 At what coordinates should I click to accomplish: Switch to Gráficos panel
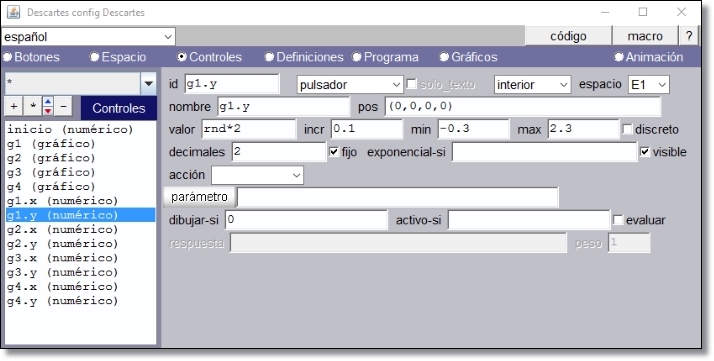469,57
